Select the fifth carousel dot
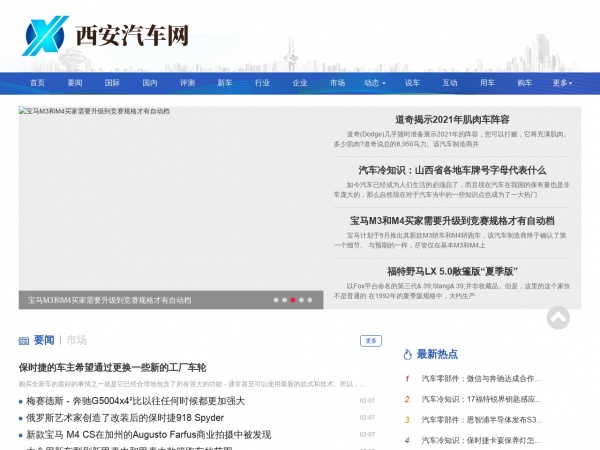Screen dimensions: 600x450 tap(310, 300)
